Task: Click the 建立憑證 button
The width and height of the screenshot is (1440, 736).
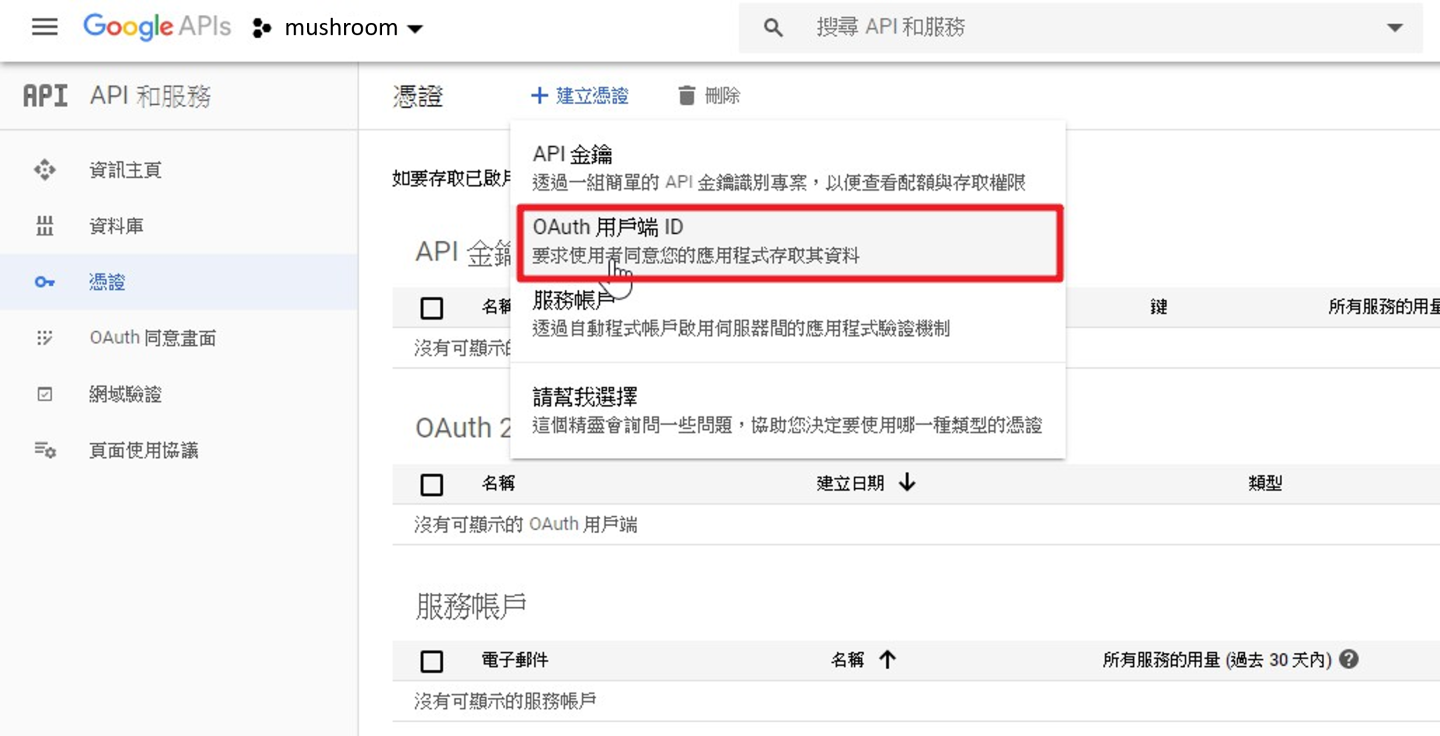Action: click(580, 96)
